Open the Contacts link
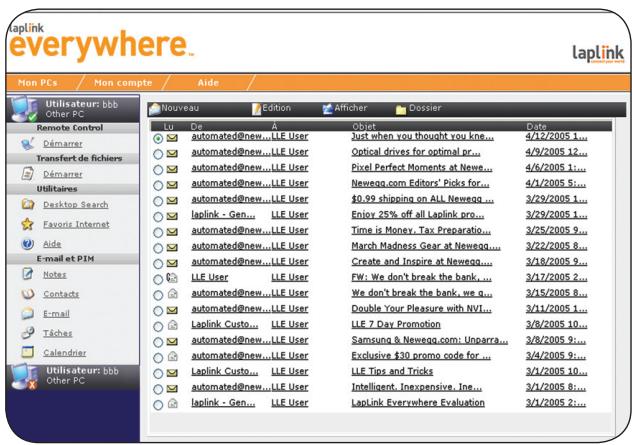Screen dimensions: 632x445 (61, 294)
